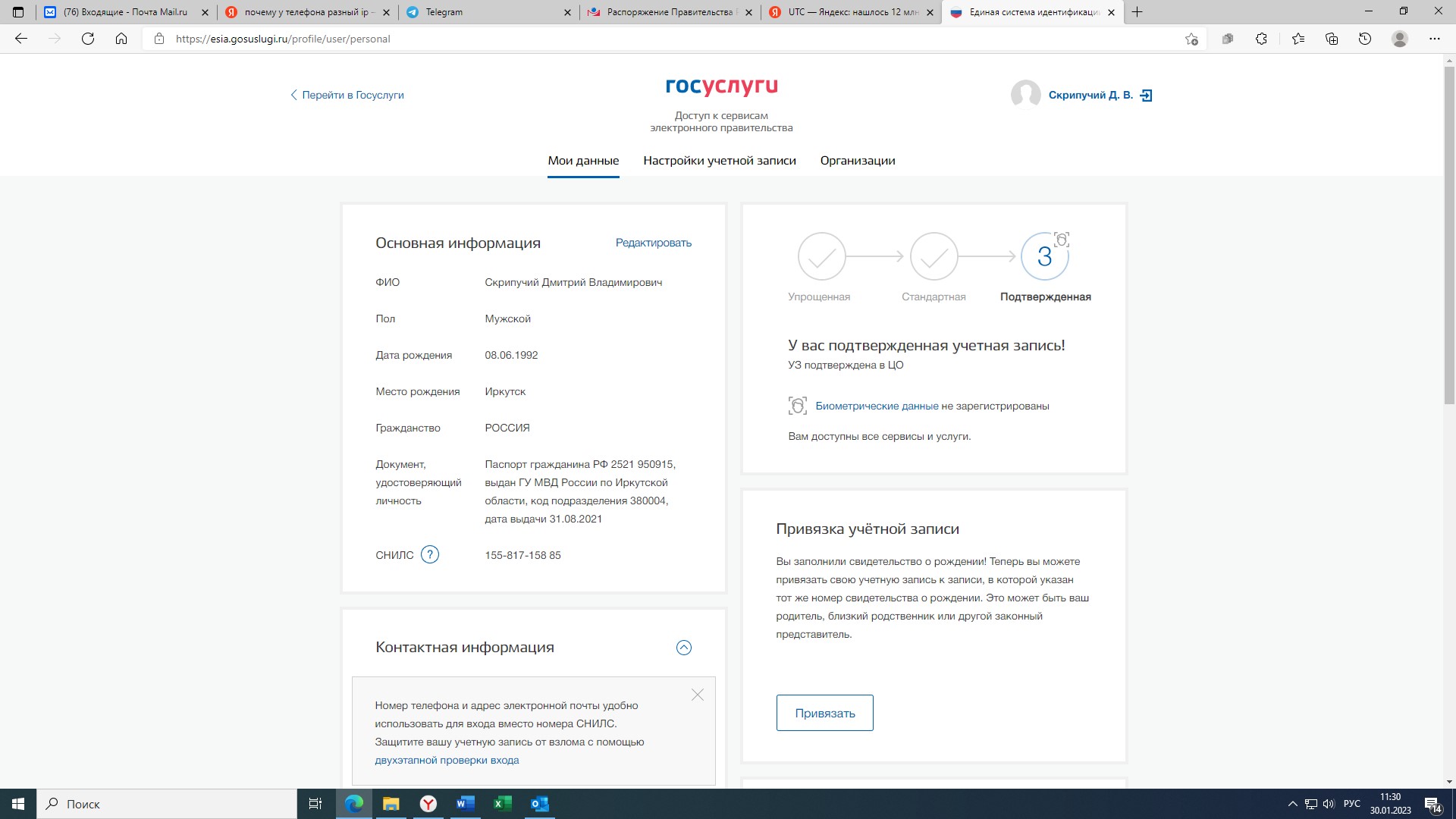Click the logout icon next to Скрипучий Д. В.

click(x=1146, y=96)
